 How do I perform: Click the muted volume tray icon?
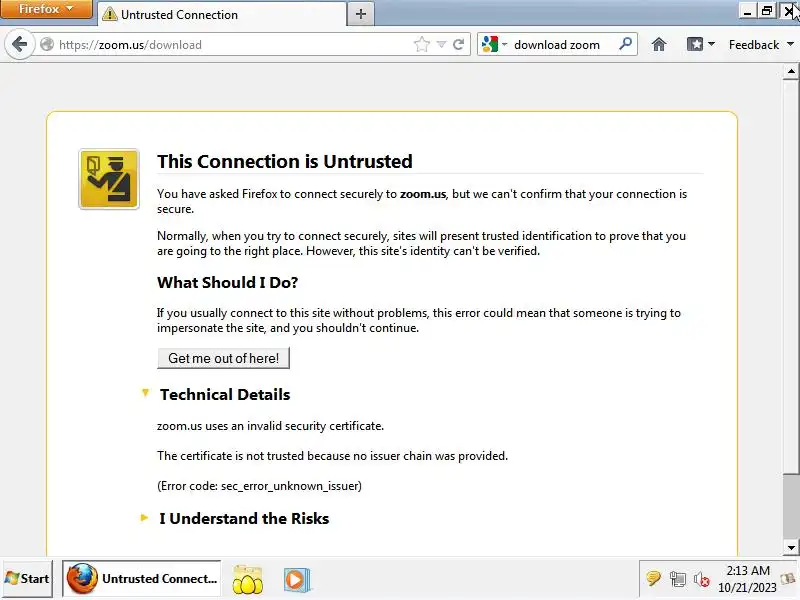tap(702, 579)
